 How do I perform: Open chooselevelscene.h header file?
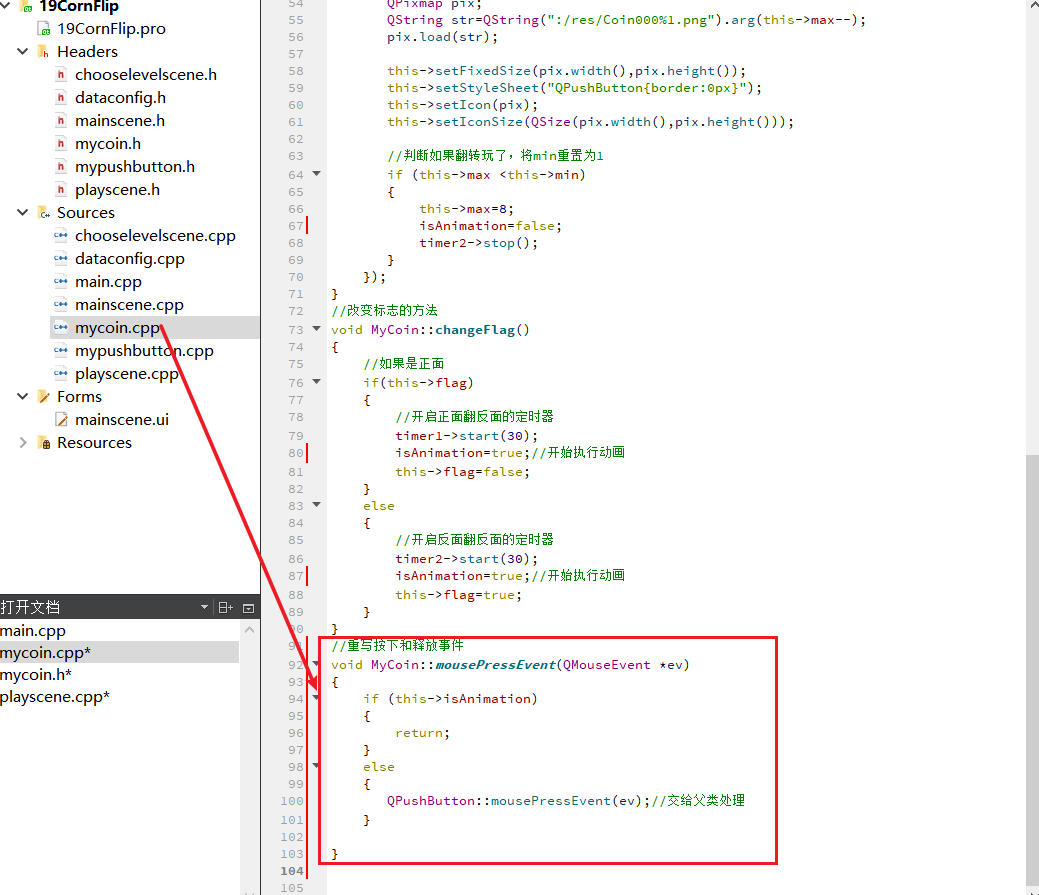(x=146, y=74)
